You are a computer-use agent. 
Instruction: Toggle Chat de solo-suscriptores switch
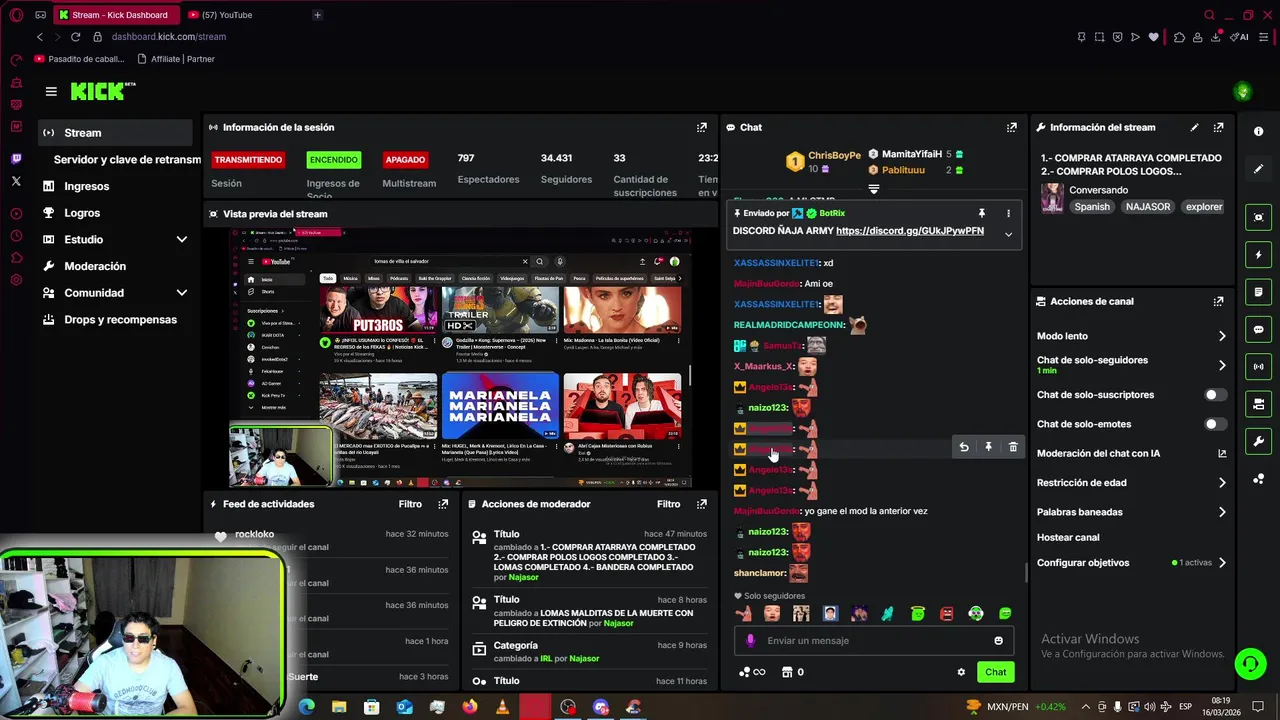pyautogui.click(x=1215, y=395)
